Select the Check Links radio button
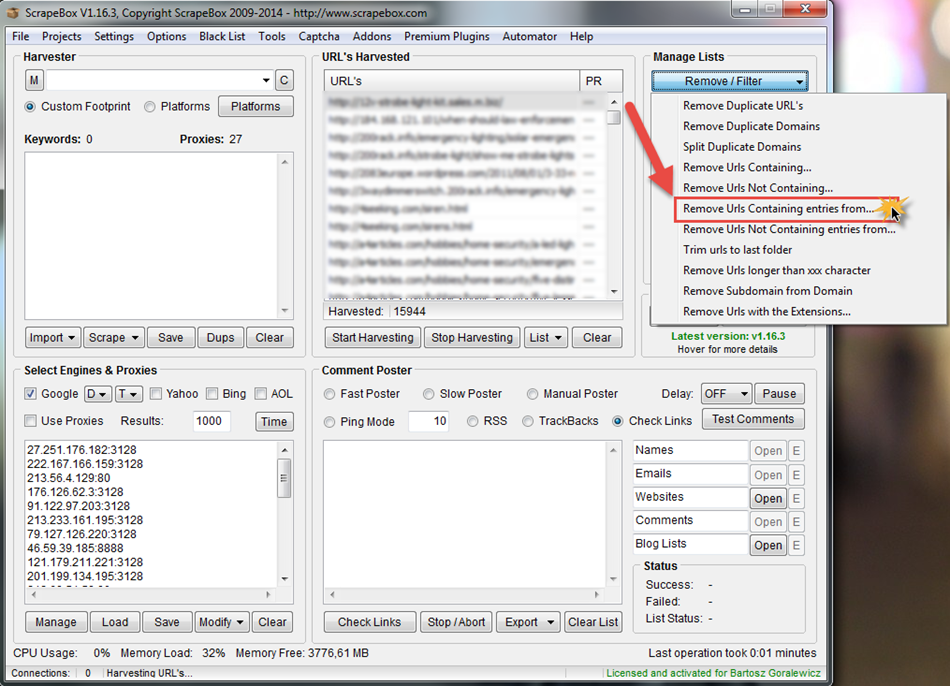 tap(618, 421)
